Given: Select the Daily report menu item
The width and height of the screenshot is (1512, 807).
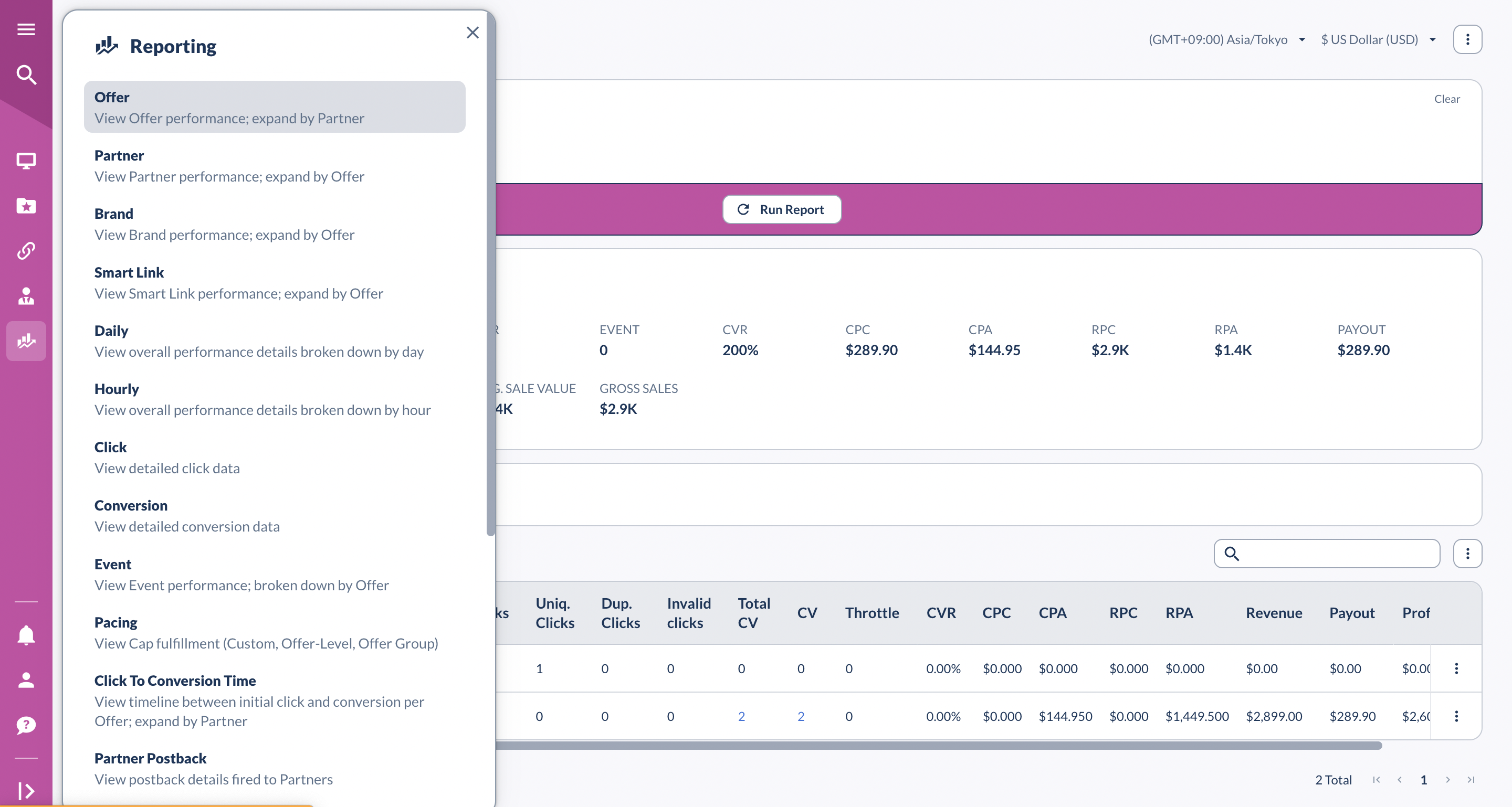Looking at the screenshot, I should tap(274, 341).
